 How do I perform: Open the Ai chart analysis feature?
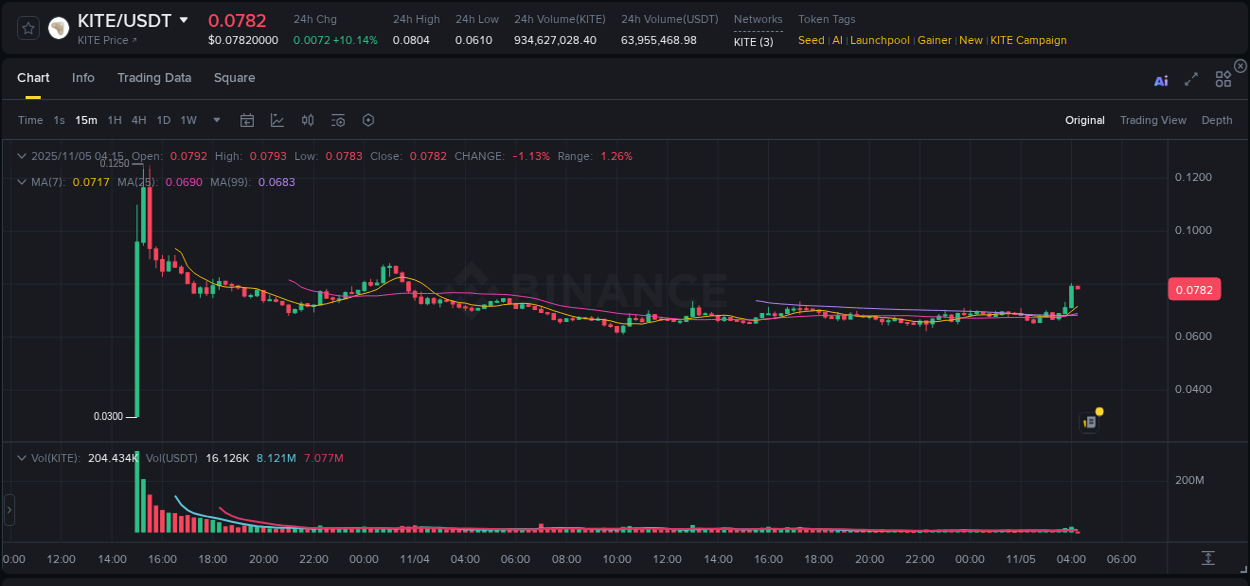point(1160,80)
